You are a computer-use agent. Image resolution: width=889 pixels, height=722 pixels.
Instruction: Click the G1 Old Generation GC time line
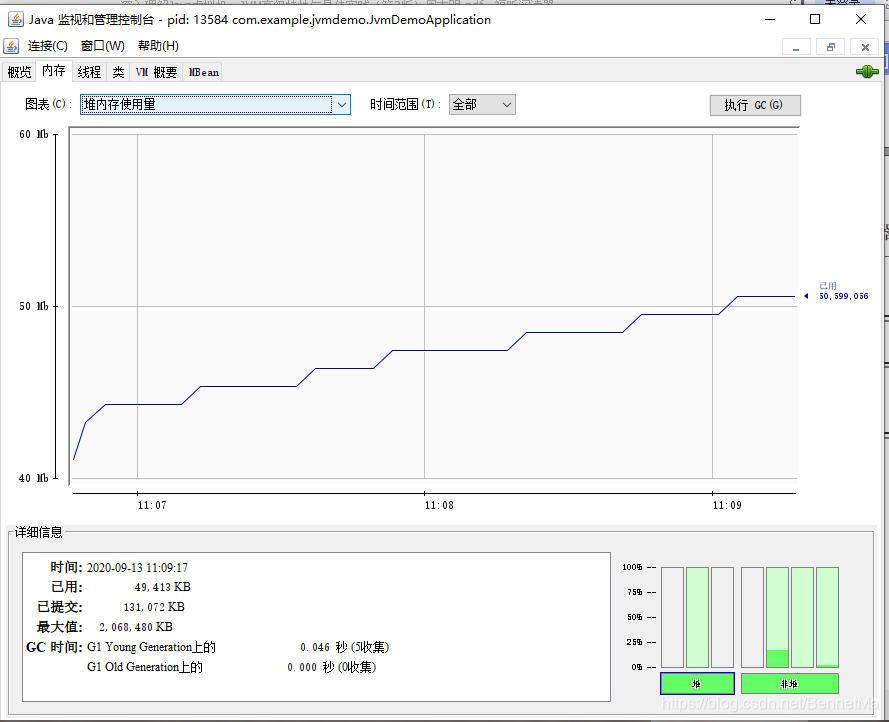coord(231,667)
